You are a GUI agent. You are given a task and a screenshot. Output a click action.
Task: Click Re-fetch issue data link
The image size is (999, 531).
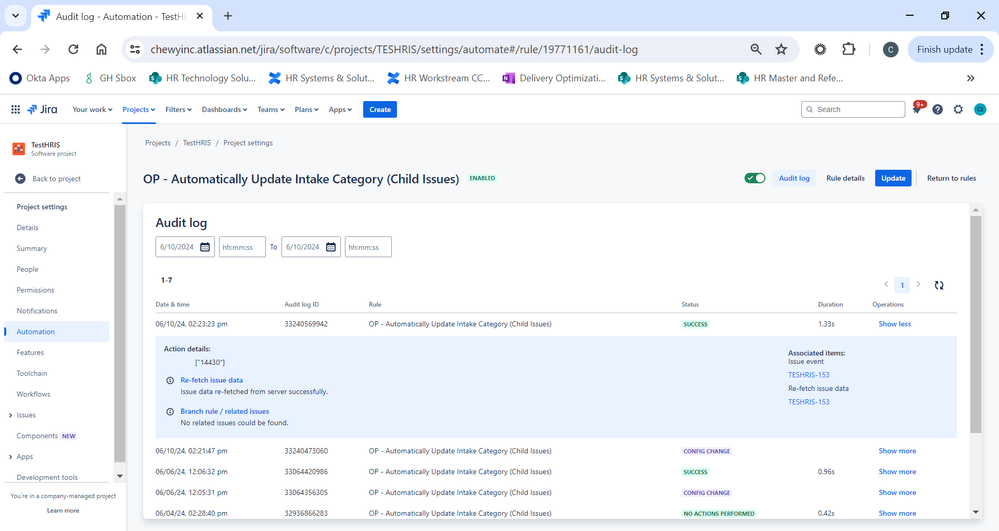(212, 380)
